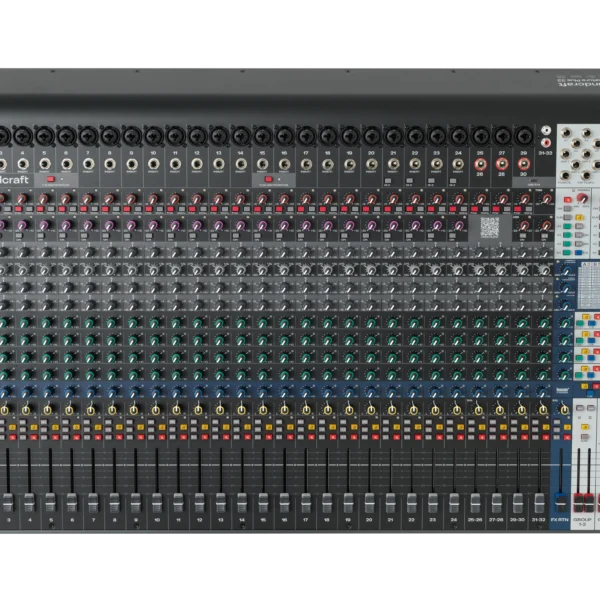
Task: Click the '27-28' label below the faders
Action: (x=496, y=520)
